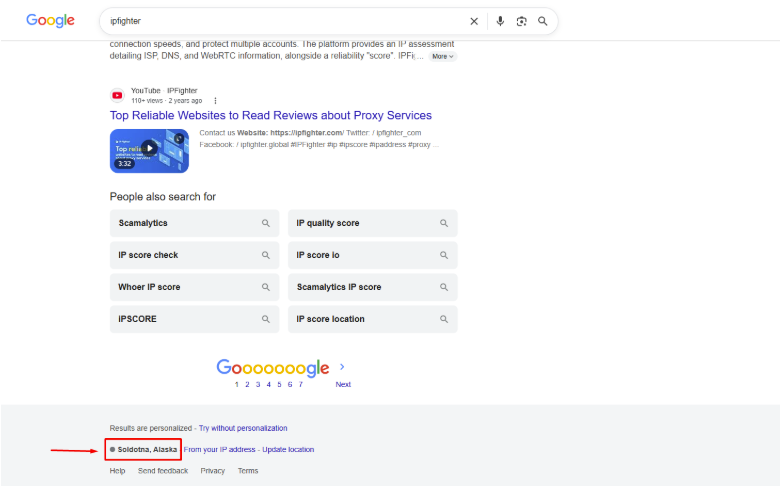Search for IP score io suggestion
The height and width of the screenshot is (486, 780).
[373, 255]
